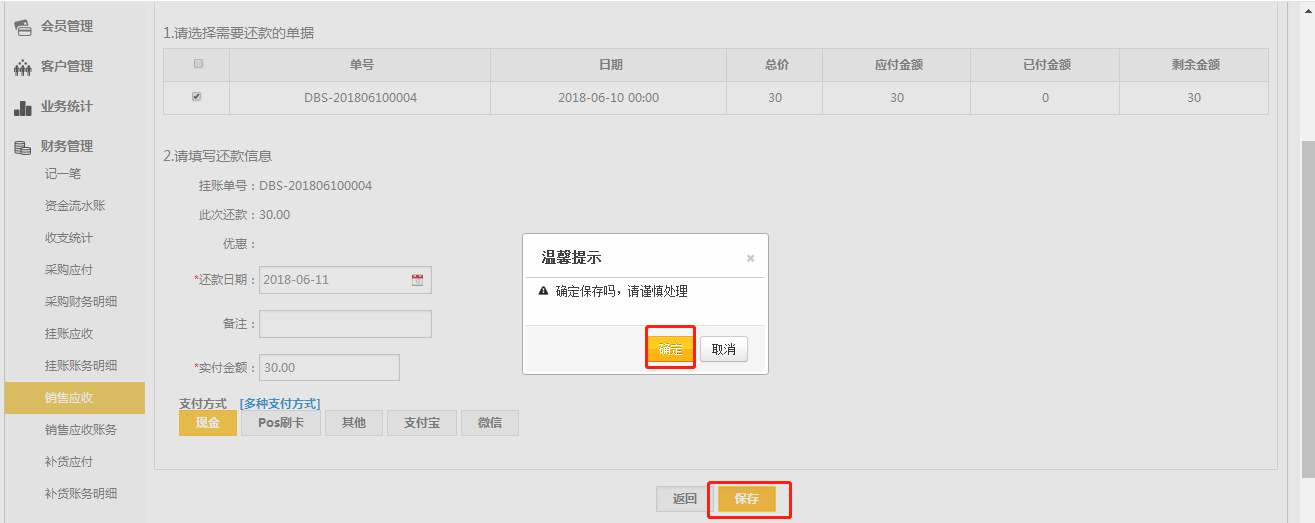
Task: Select 现金 payment method
Action: pyautogui.click(x=208, y=423)
